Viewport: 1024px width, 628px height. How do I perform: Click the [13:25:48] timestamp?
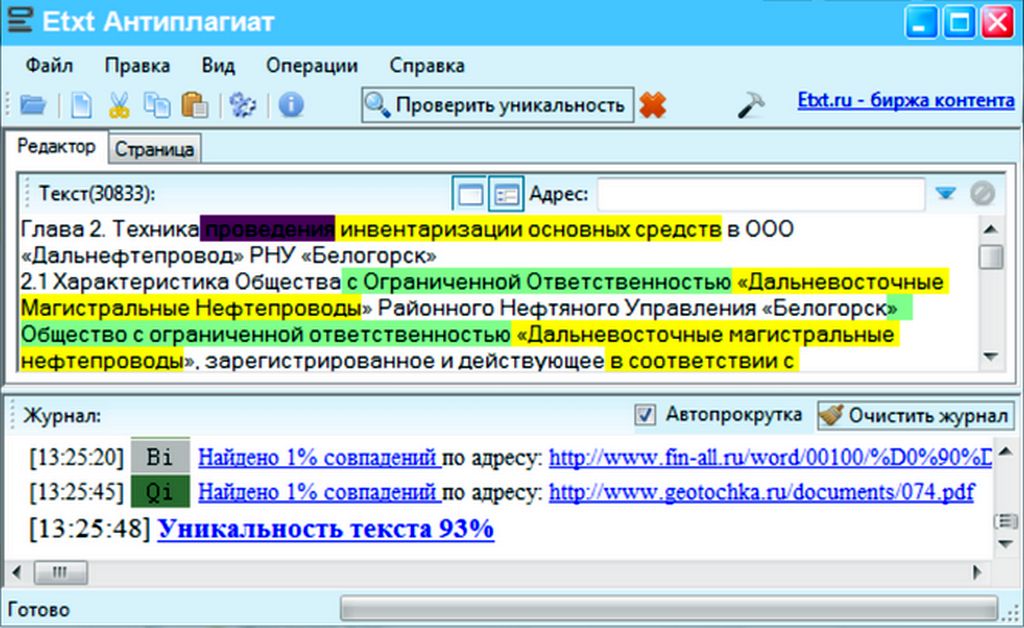click(x=89, y=528)
